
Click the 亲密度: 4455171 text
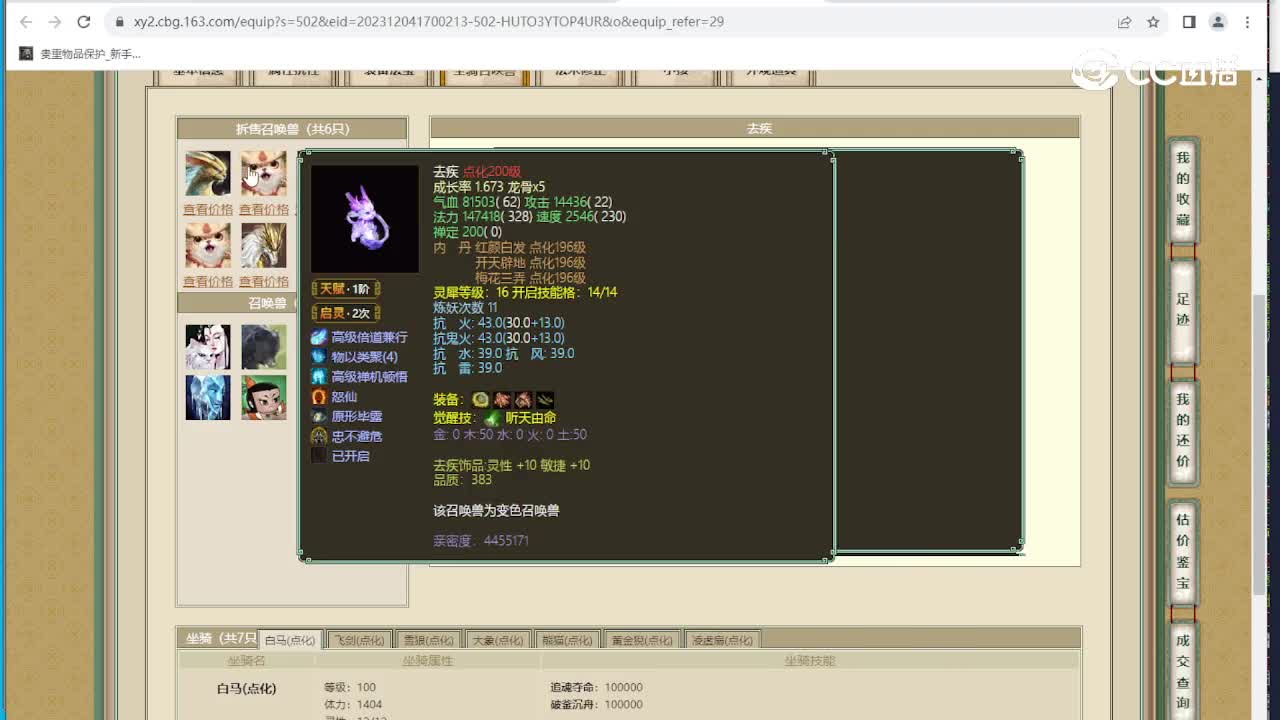click(481, 541)
